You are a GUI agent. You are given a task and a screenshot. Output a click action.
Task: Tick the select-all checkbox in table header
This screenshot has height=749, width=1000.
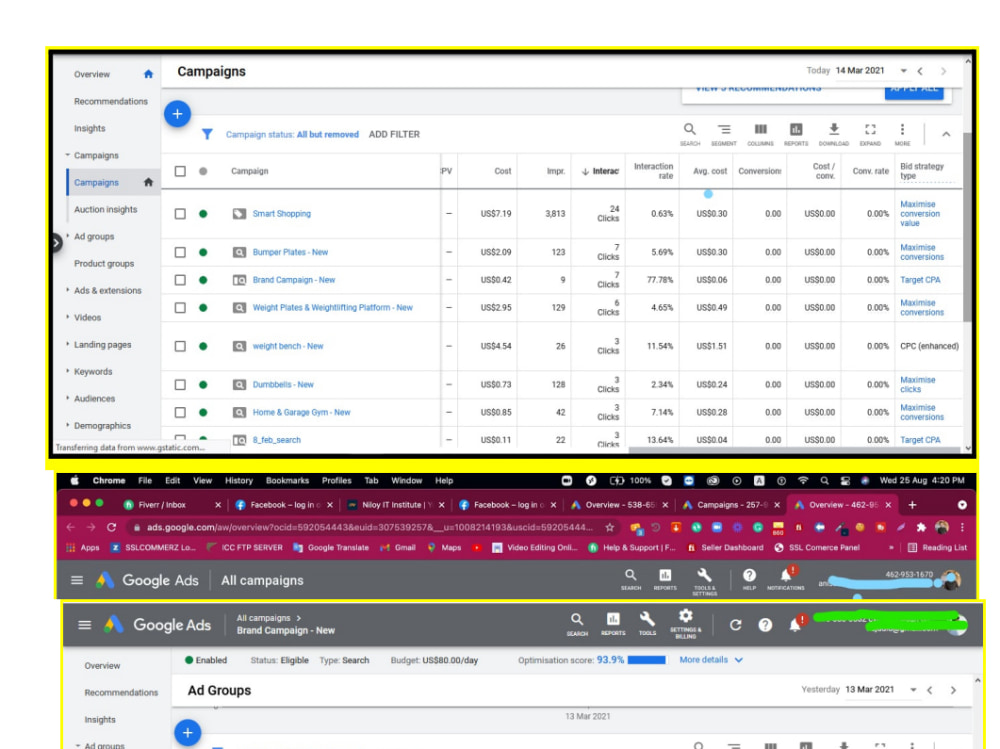coord(180,171)
